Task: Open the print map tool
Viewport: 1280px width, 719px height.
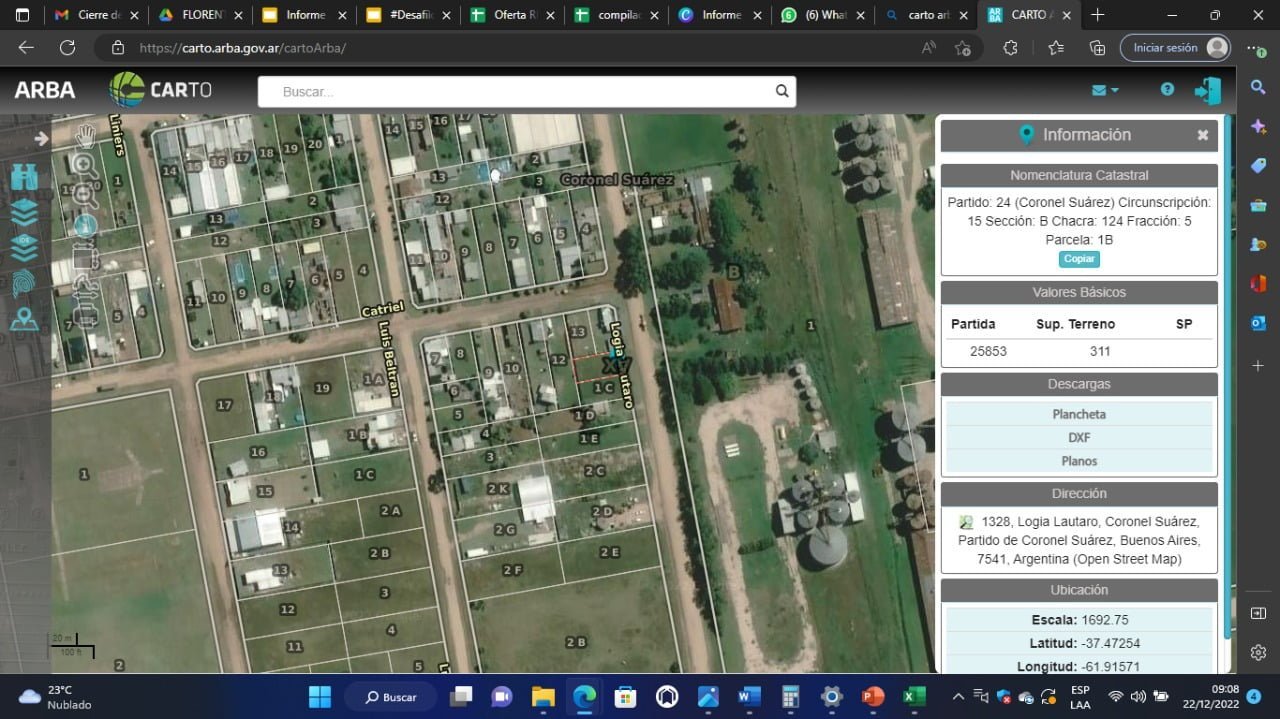Action: click(86, 314)
